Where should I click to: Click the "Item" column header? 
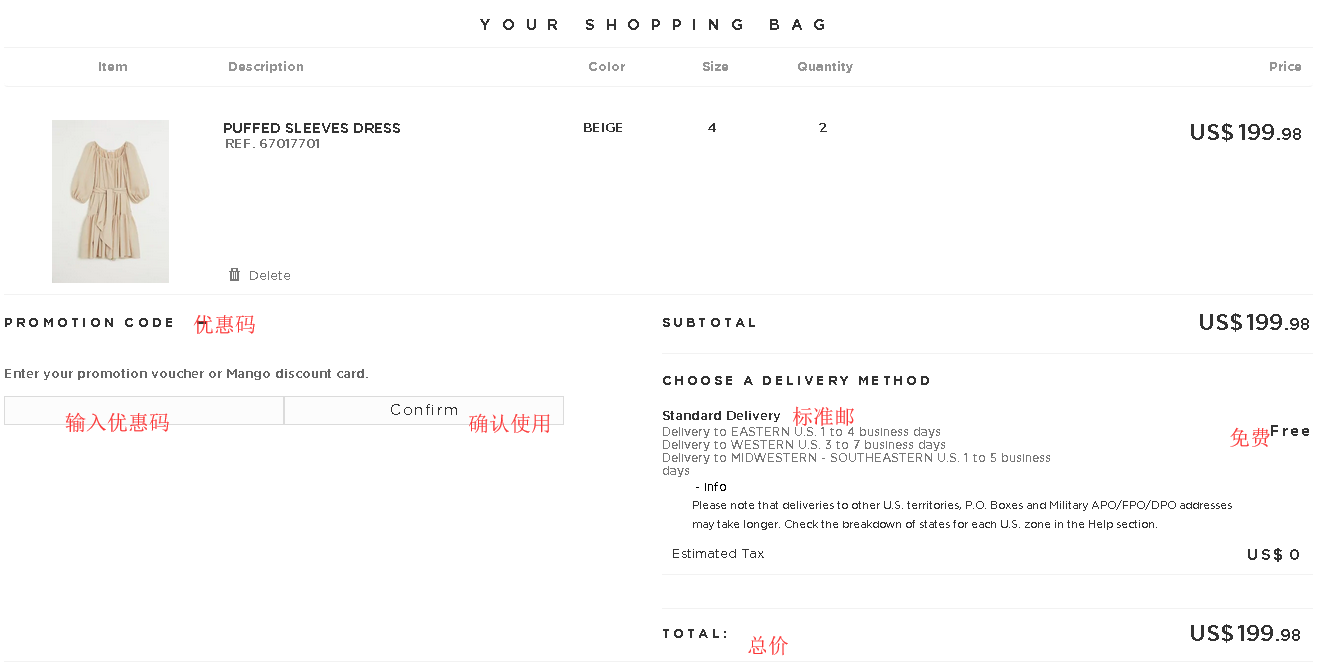coord(113,67)
